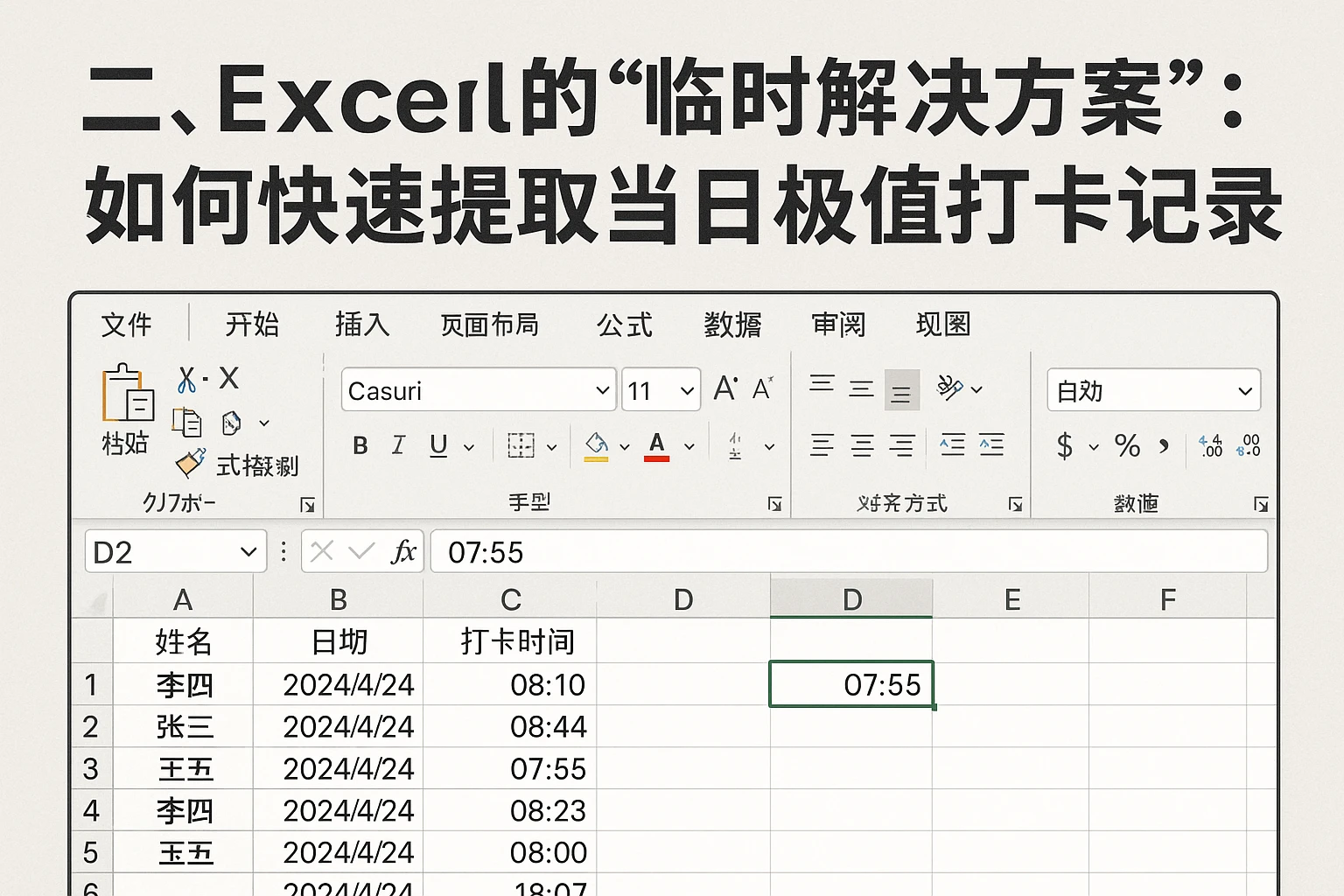Click increase indent icon
Screen dimensions: 1344x896
click(992, 445)
